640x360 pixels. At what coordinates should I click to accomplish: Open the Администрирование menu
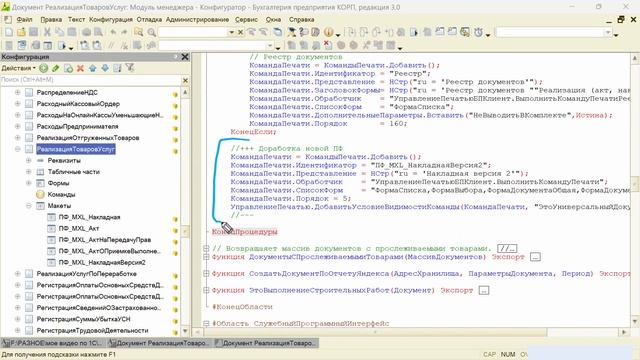(197, 19)
